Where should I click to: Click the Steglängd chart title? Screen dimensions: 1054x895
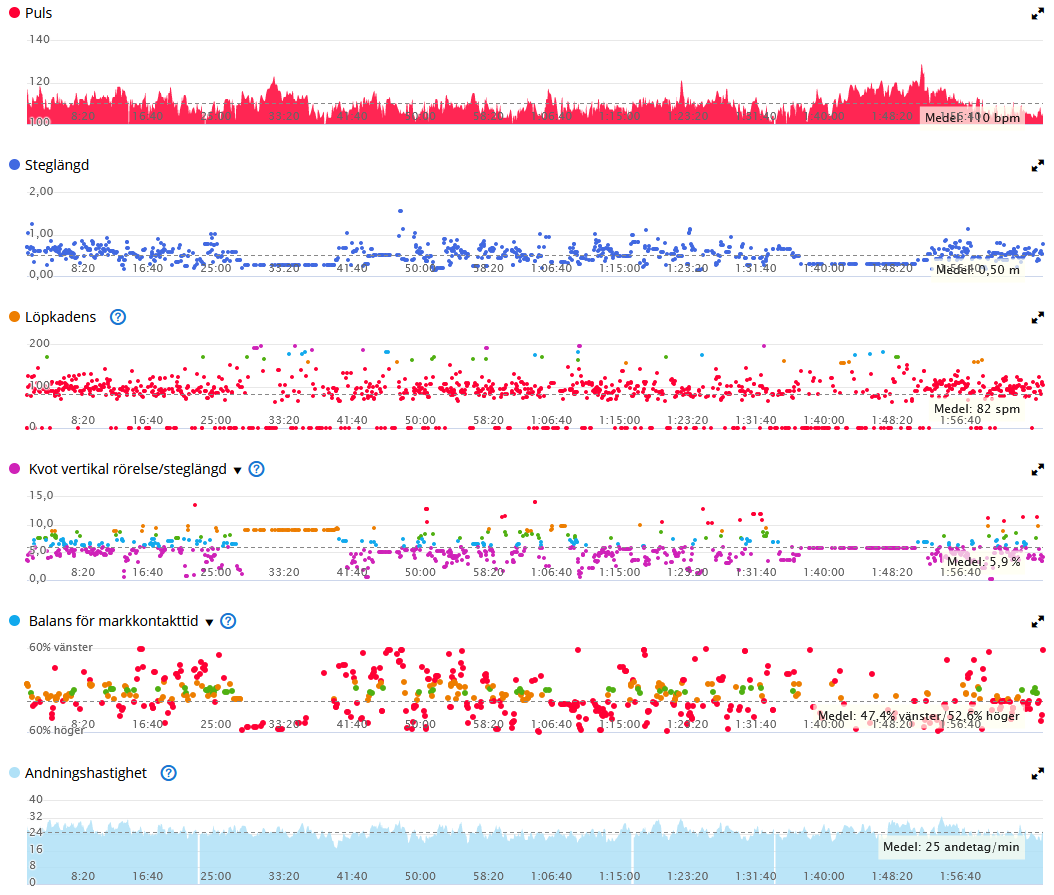(x=57, y=165)
